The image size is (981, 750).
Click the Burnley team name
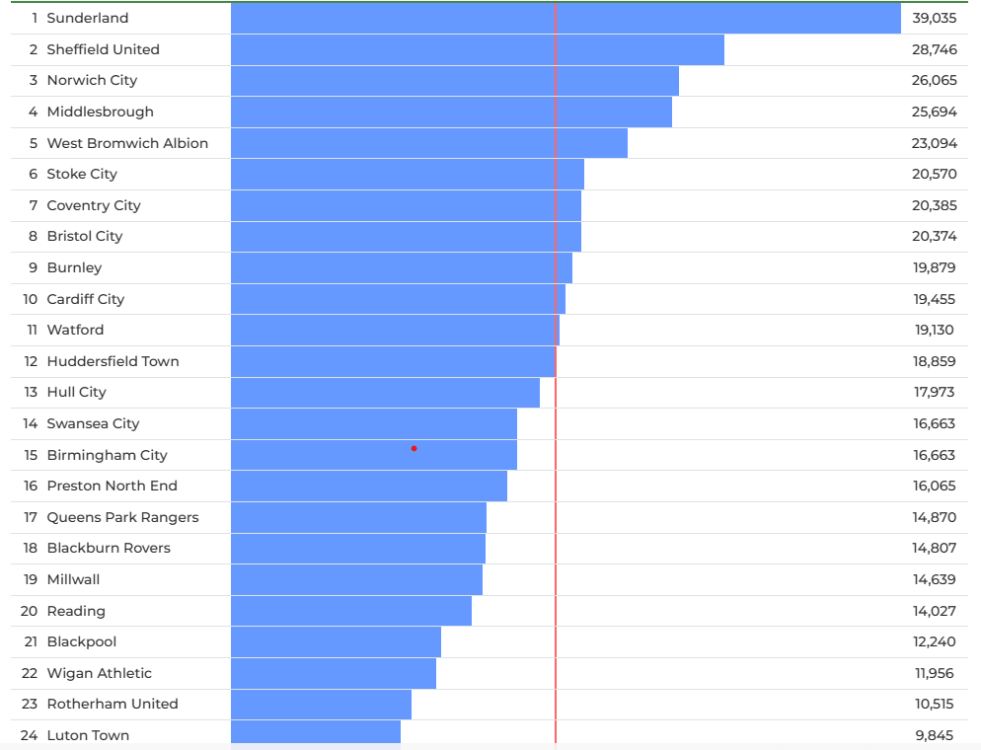(74, 268)
